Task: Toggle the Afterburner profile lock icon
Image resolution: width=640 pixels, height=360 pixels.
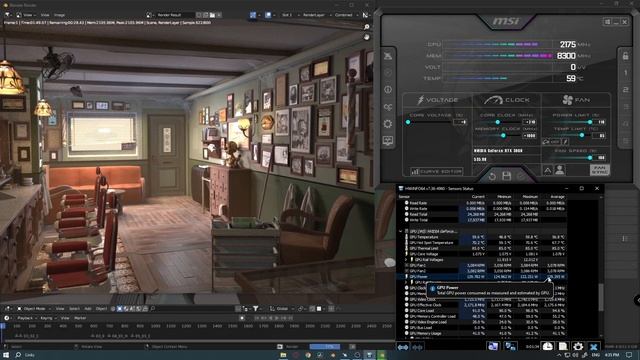Action: 625,56
